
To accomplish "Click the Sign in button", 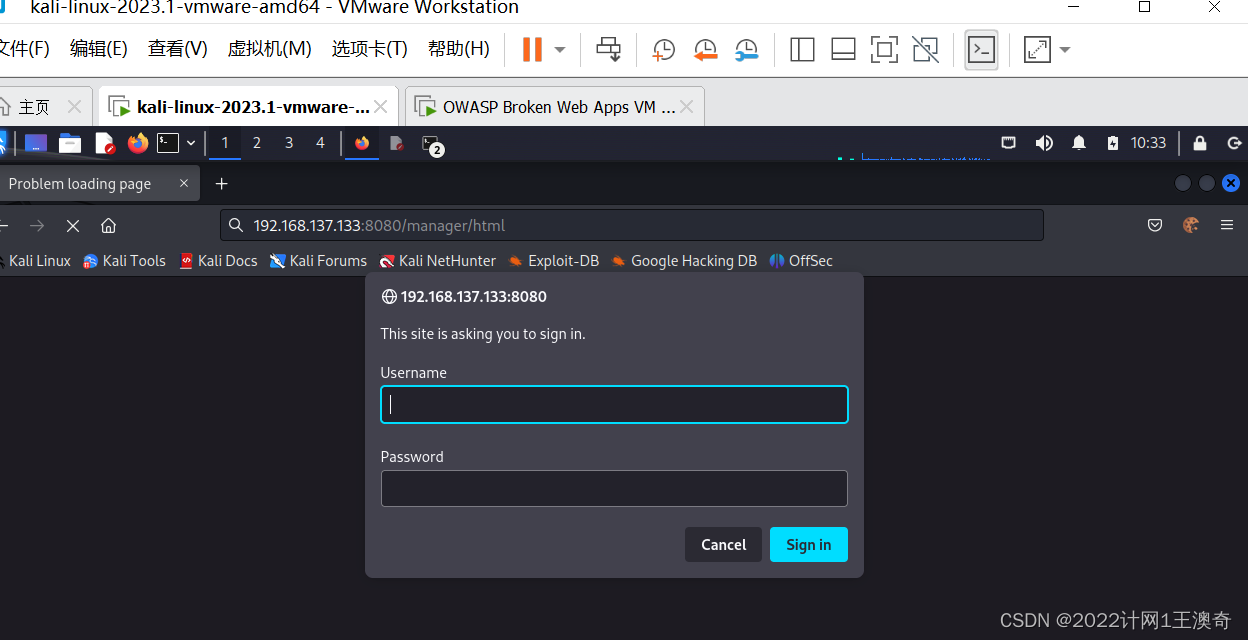I will 808,545.
